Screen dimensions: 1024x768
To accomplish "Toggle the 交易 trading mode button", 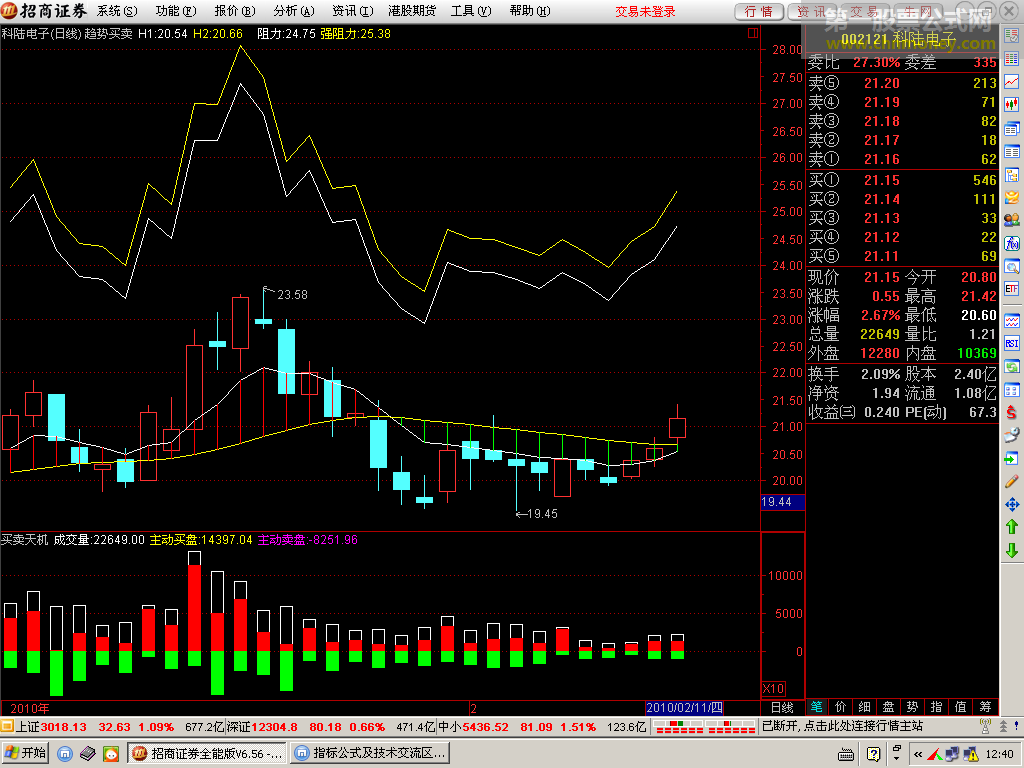I will pyautogui.click(x=863, y=11).
